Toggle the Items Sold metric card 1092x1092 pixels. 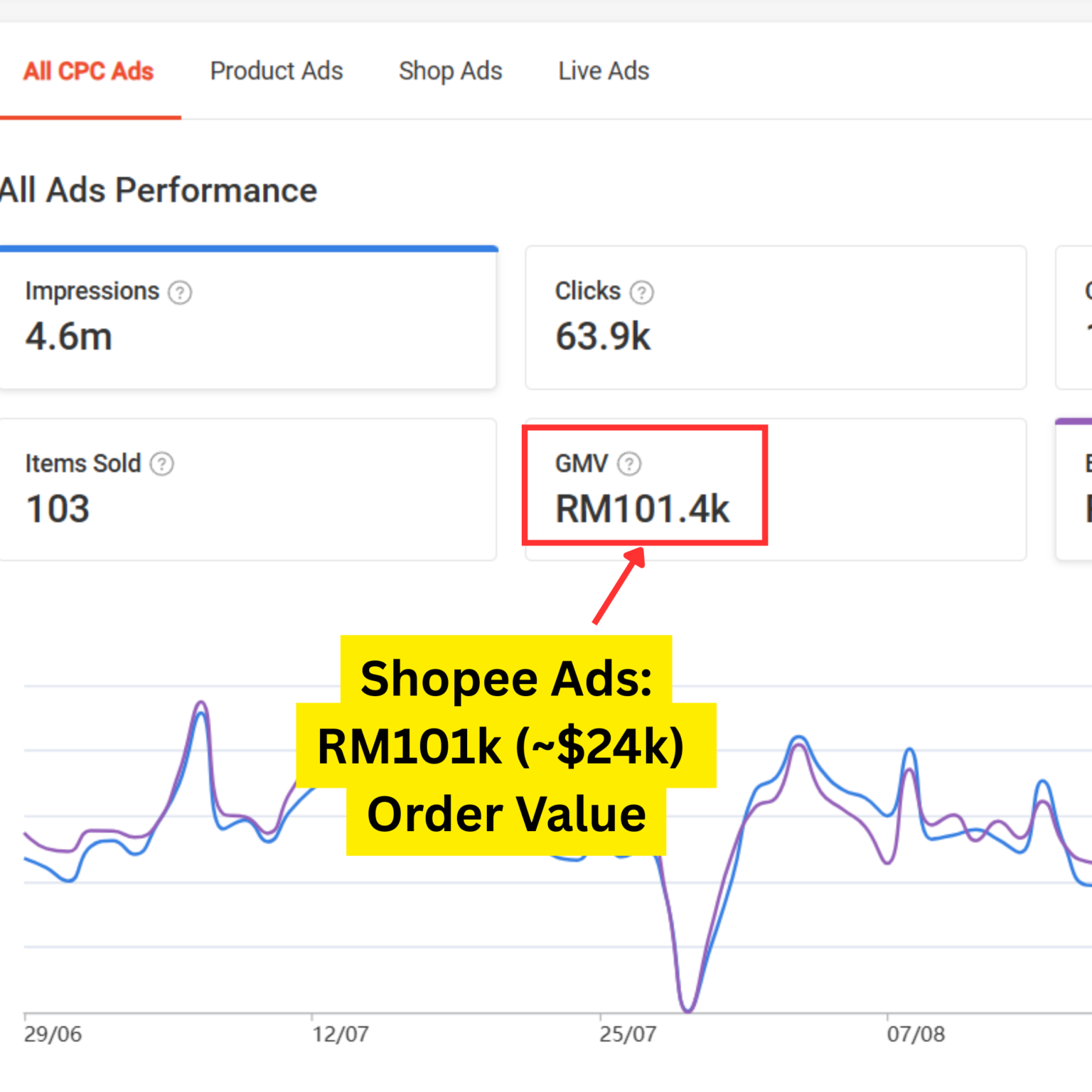247,489
